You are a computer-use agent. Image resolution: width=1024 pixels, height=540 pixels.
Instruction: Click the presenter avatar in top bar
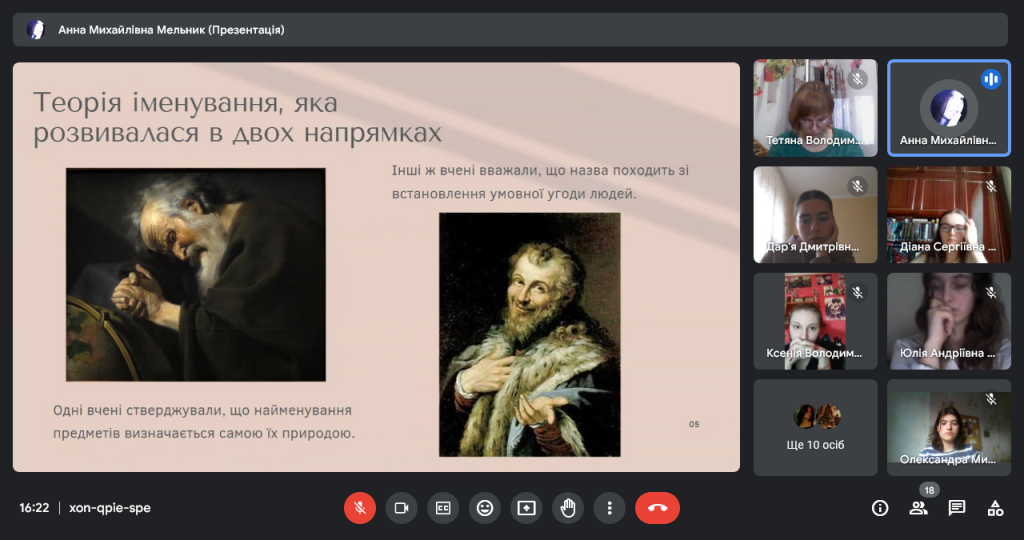pos(35,29)
